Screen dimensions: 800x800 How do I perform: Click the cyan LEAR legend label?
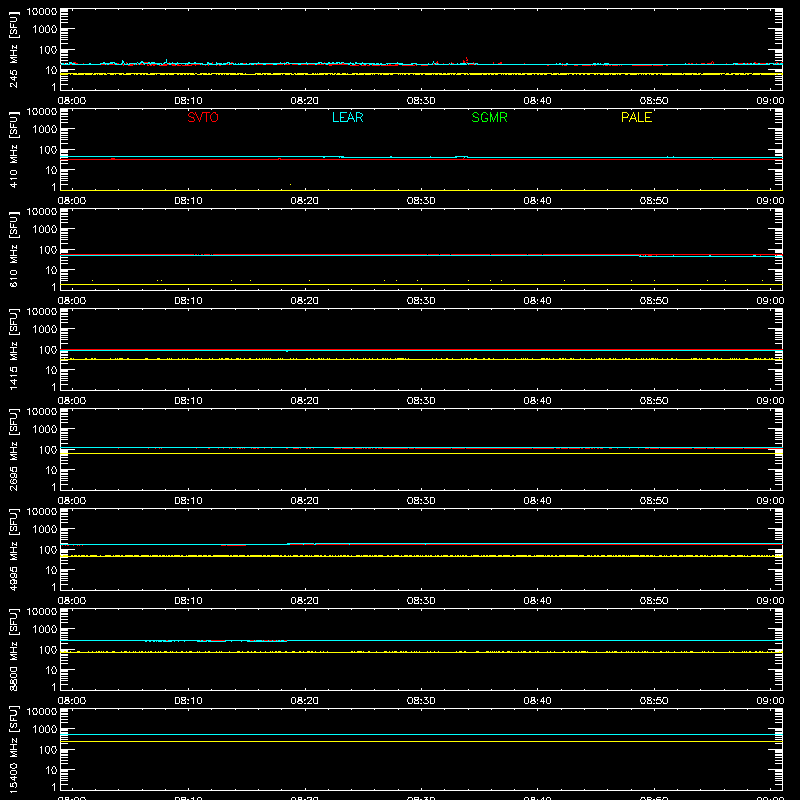click(x=347, y=117)
